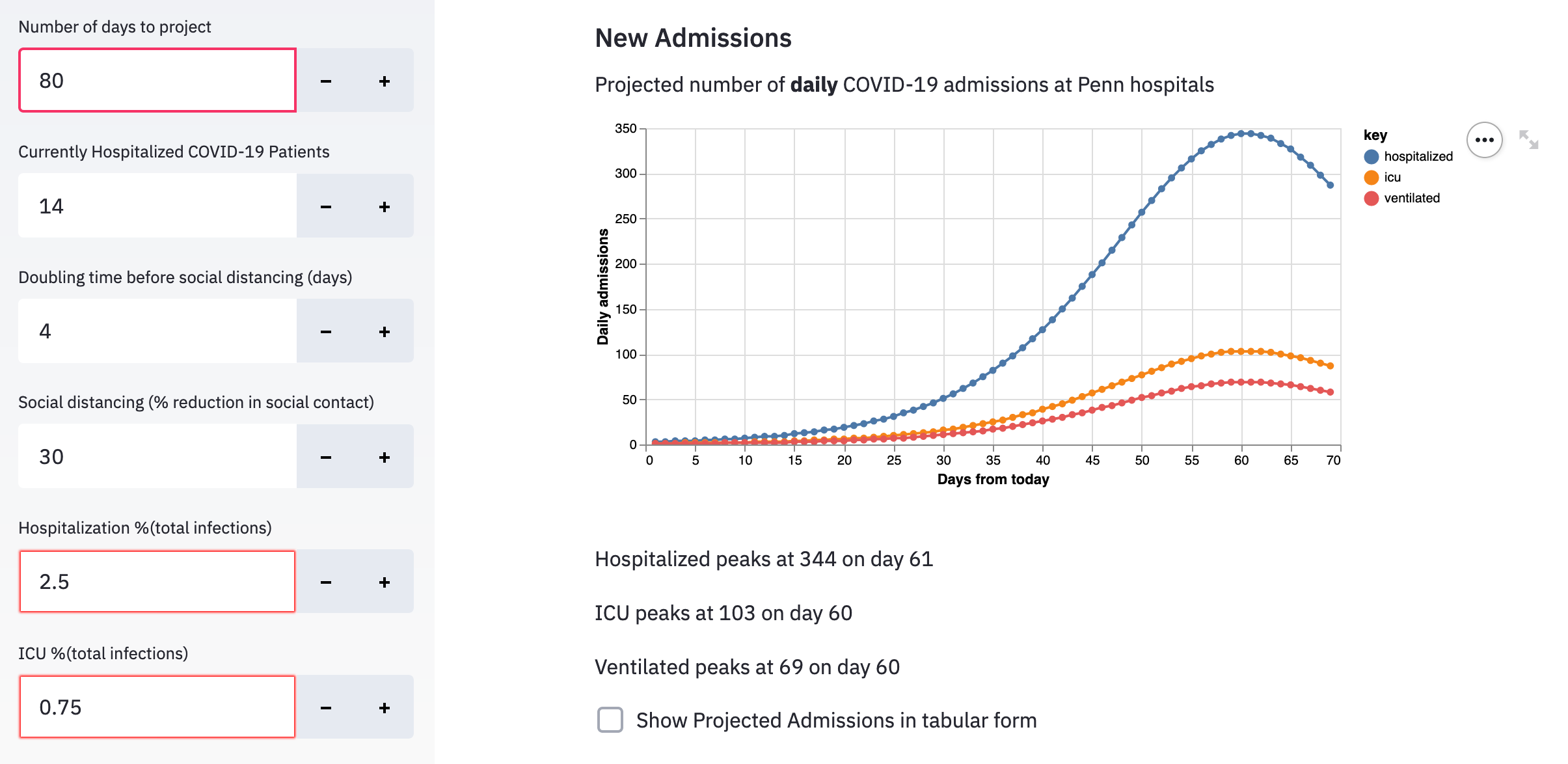Viewport: 1568px width, 764px height.
Task: Enable Show Projected Admissions in tabular form
Action: coord(610,720)
